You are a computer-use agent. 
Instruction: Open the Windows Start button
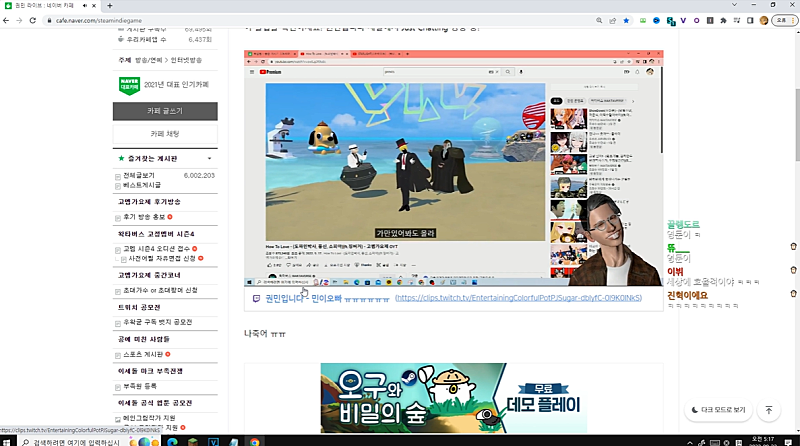click(x=7, y=442)
